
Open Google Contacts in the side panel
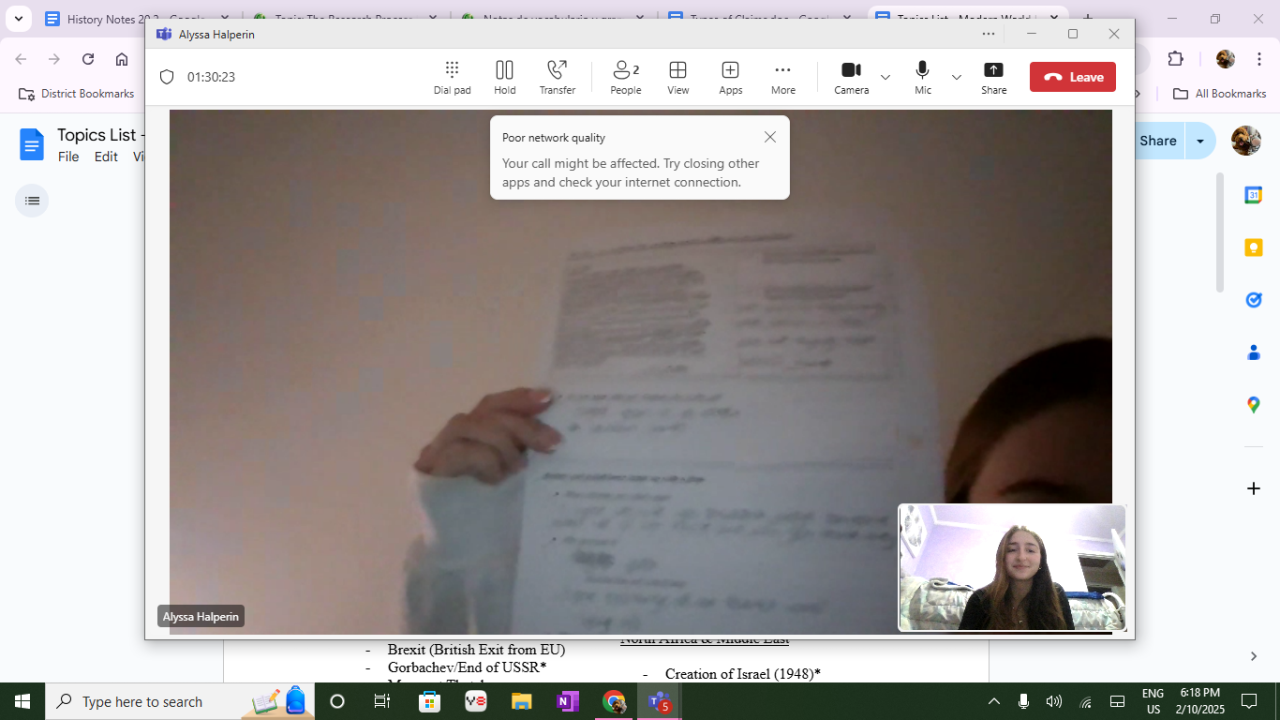point(1253,352)
